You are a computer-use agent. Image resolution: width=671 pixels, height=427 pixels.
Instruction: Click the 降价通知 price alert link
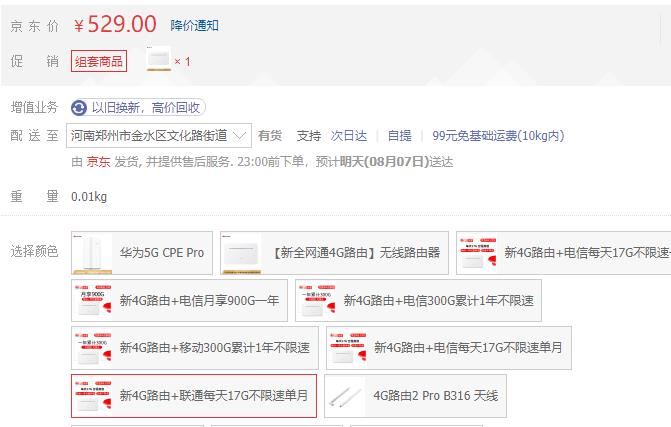coord(194,25)
